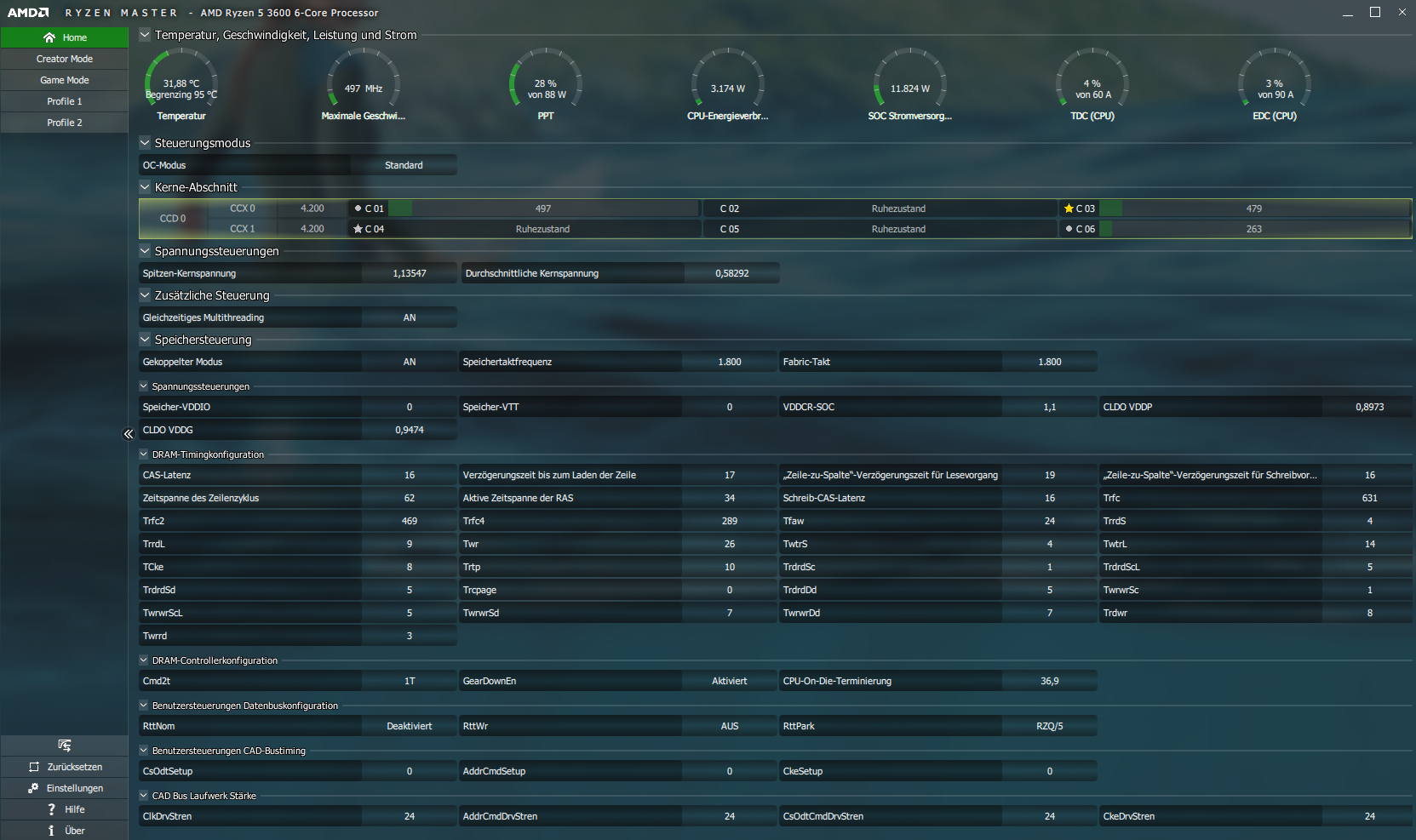This screenshot has height=840, width=1416.
Task: Collapse the DRAM-Controllerkonfiguration subsection
Action: pos(144,660)
